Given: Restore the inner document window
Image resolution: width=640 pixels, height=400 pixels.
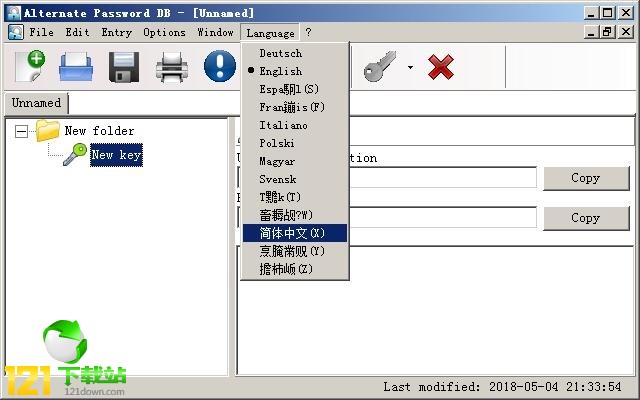Looking at the screenshot, I should 607,31.
